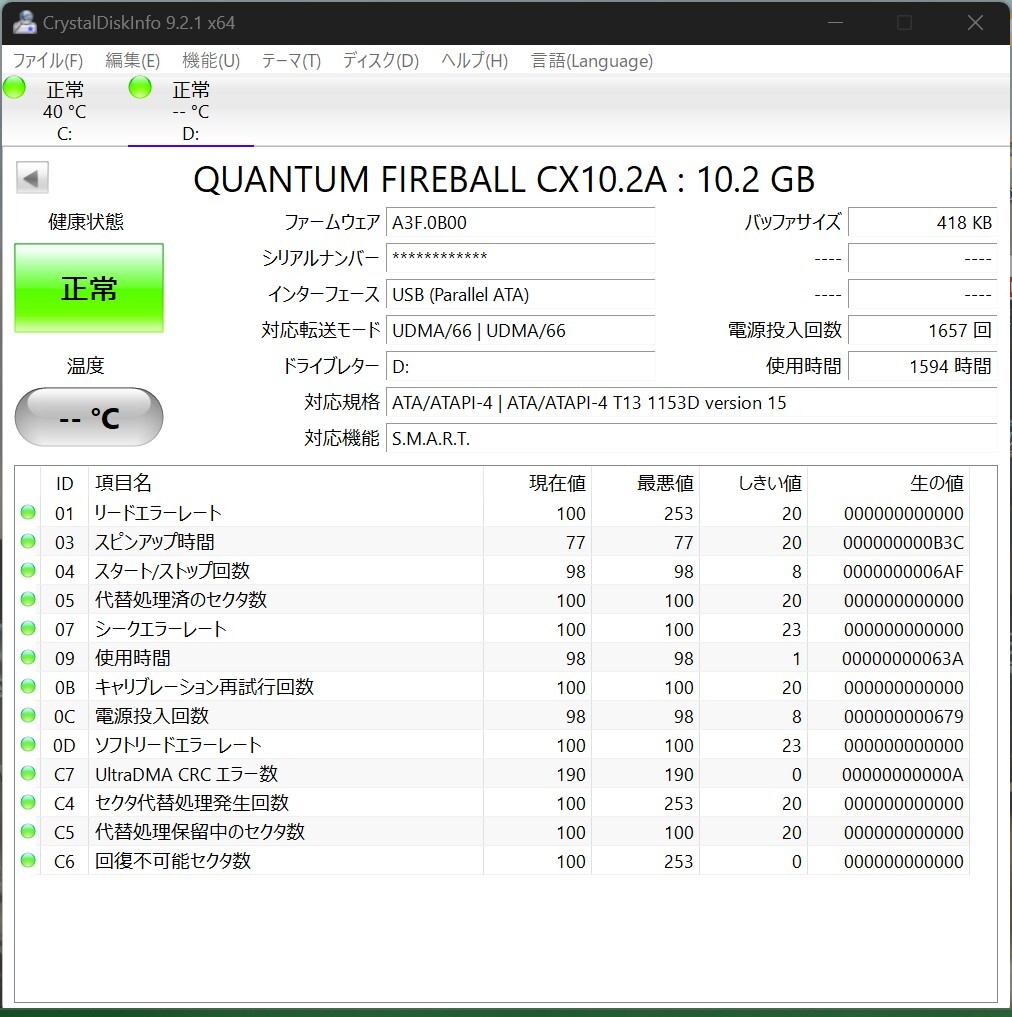This screenshot has height=1017, width=1012.
Task: Click the health indicator beside UltraDMA CRC エラー数
Action: click(27, 773)
